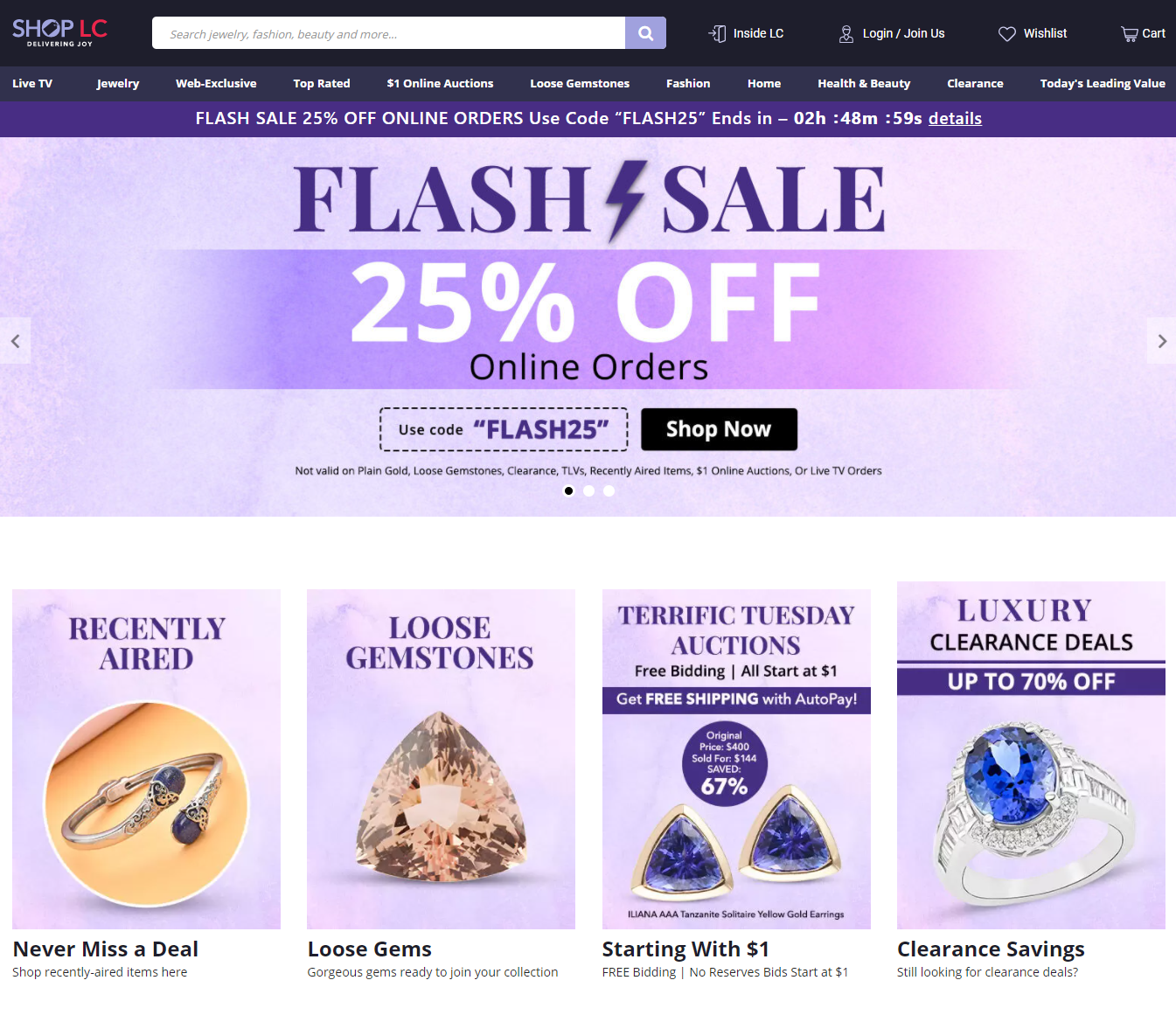Open the Fashion navigation menu
Viewport: 1176px width, 1015px height.
tap(688, 83)
